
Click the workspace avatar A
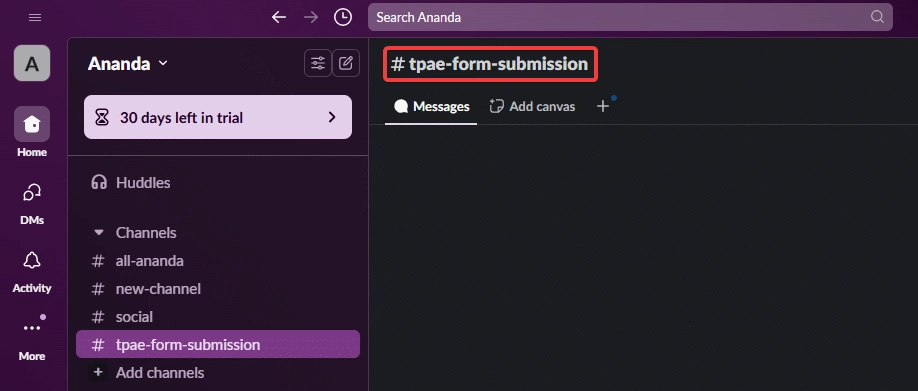(32, 63)
